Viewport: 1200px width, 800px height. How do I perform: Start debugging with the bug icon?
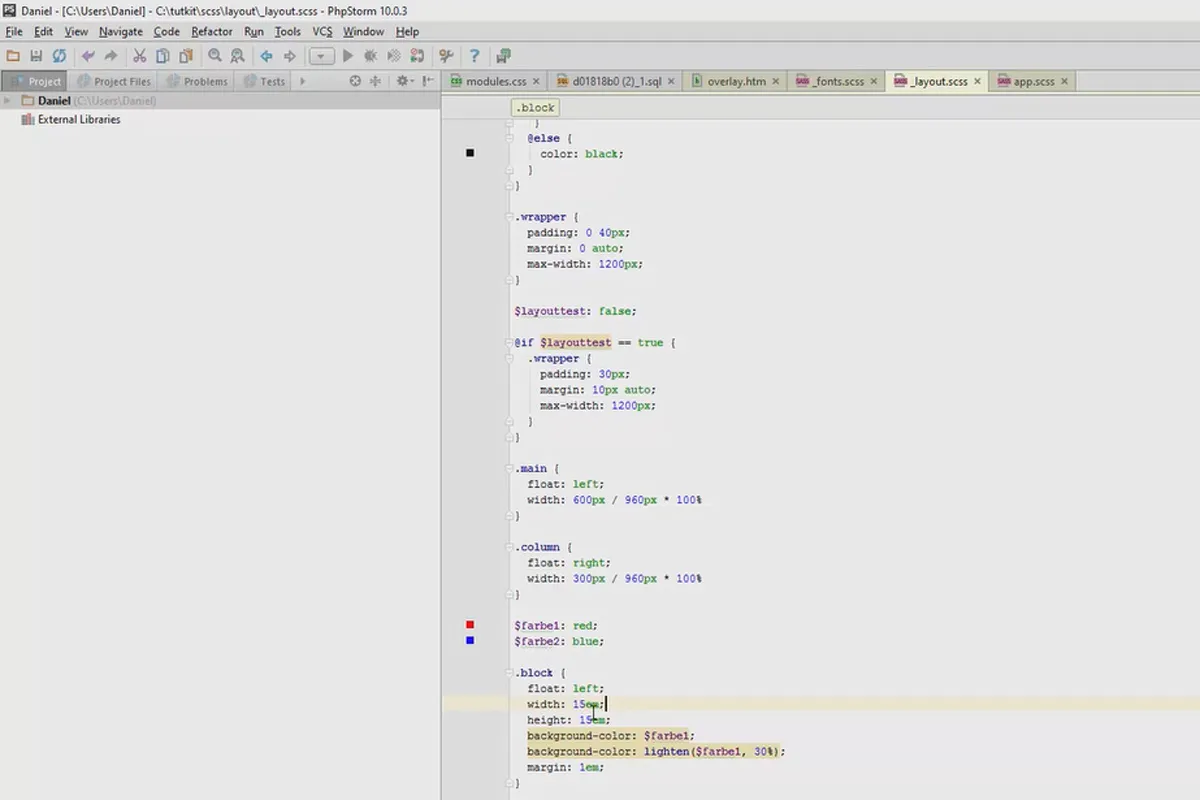pos(371,57)
